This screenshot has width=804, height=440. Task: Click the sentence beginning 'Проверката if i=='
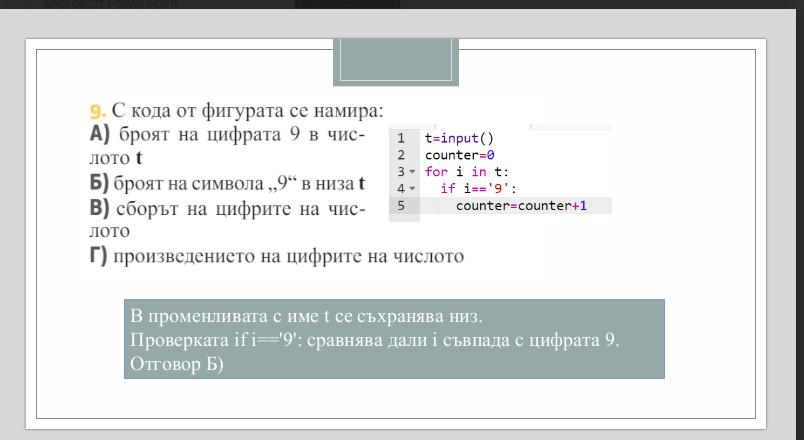375,340
